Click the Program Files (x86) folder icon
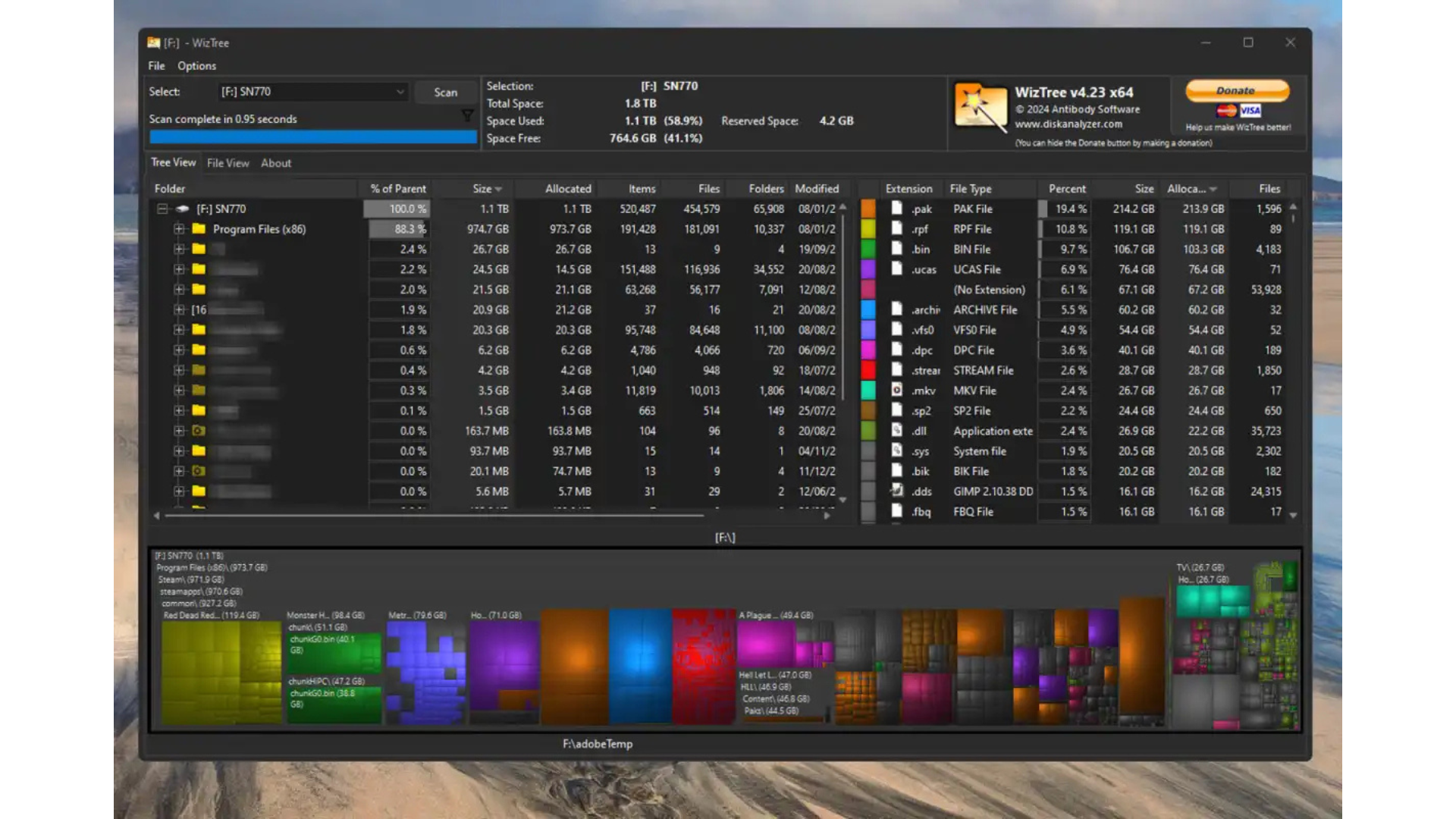This screenshot has height=819, width=1456. (199, 228)
